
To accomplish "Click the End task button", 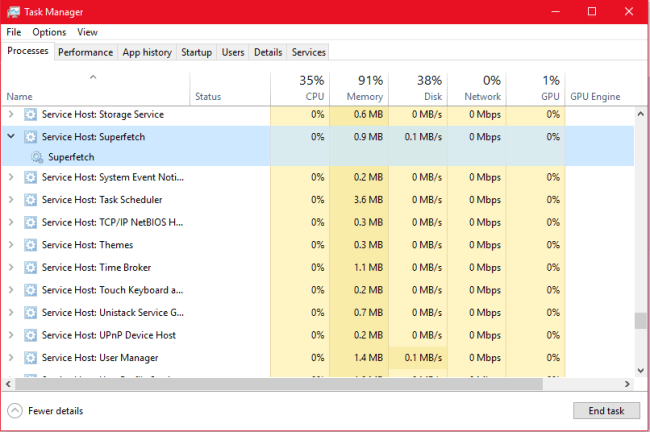I will point(606,410).
